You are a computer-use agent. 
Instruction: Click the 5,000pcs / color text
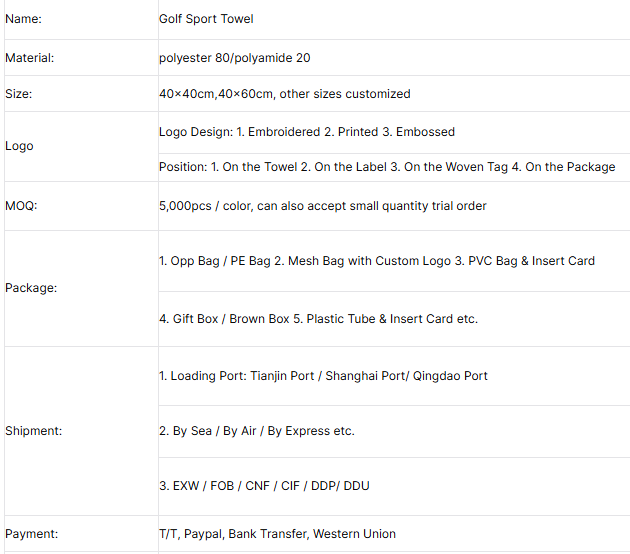322,206
